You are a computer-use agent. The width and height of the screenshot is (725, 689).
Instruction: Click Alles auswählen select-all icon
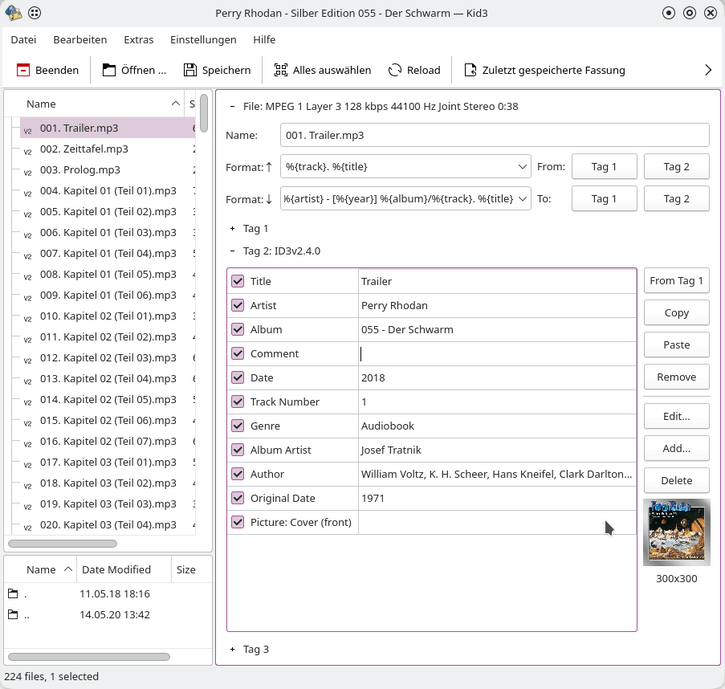pos(281,70)
